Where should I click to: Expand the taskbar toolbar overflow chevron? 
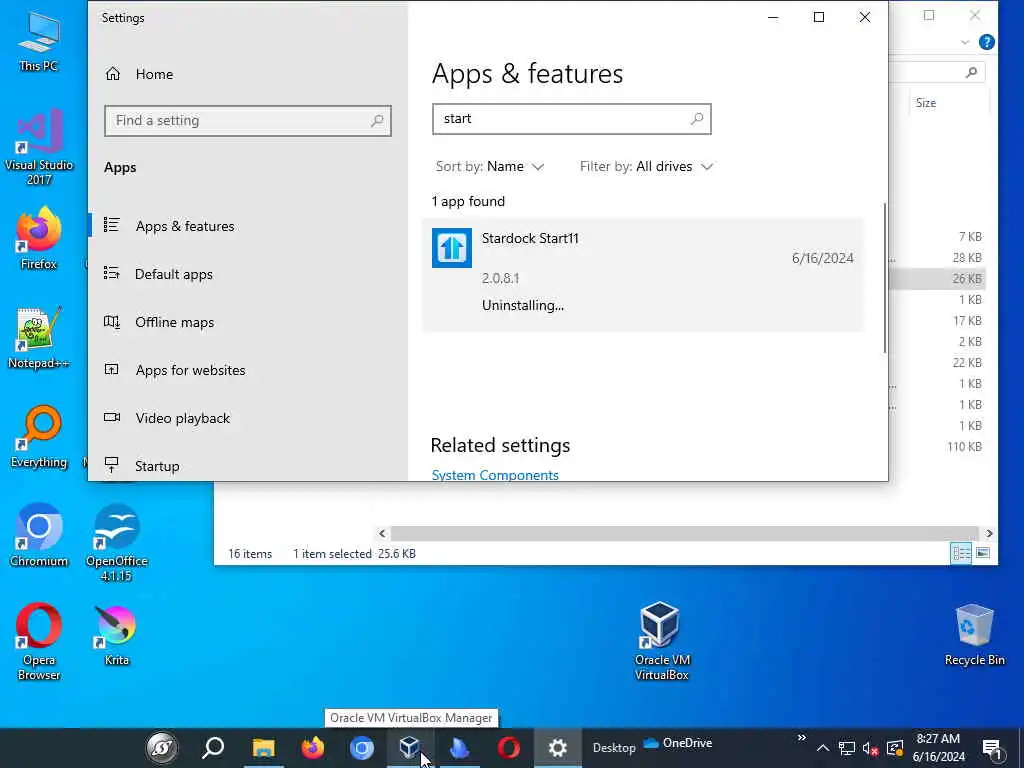click(x=801, y=739)
